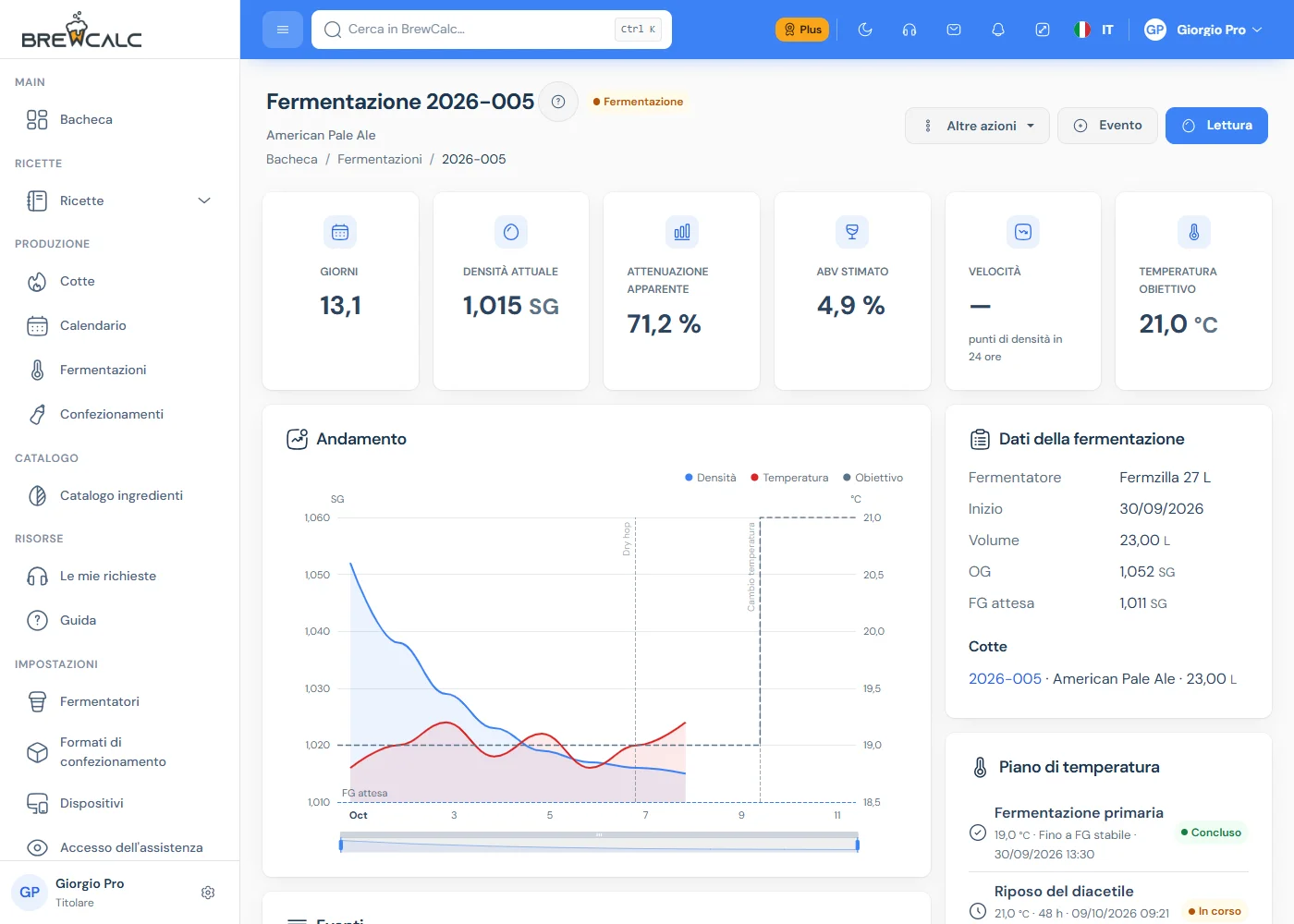
Task: Open Formati di confezionamento
Action: click(120, 752)
